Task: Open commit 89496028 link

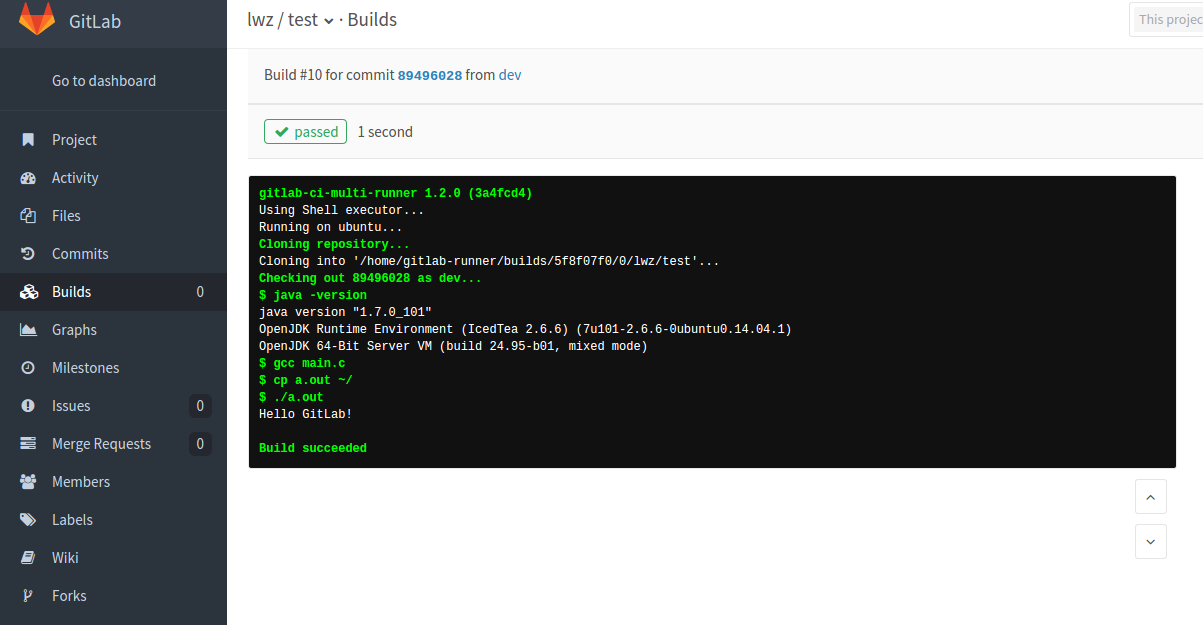Action: click(430, 75)
